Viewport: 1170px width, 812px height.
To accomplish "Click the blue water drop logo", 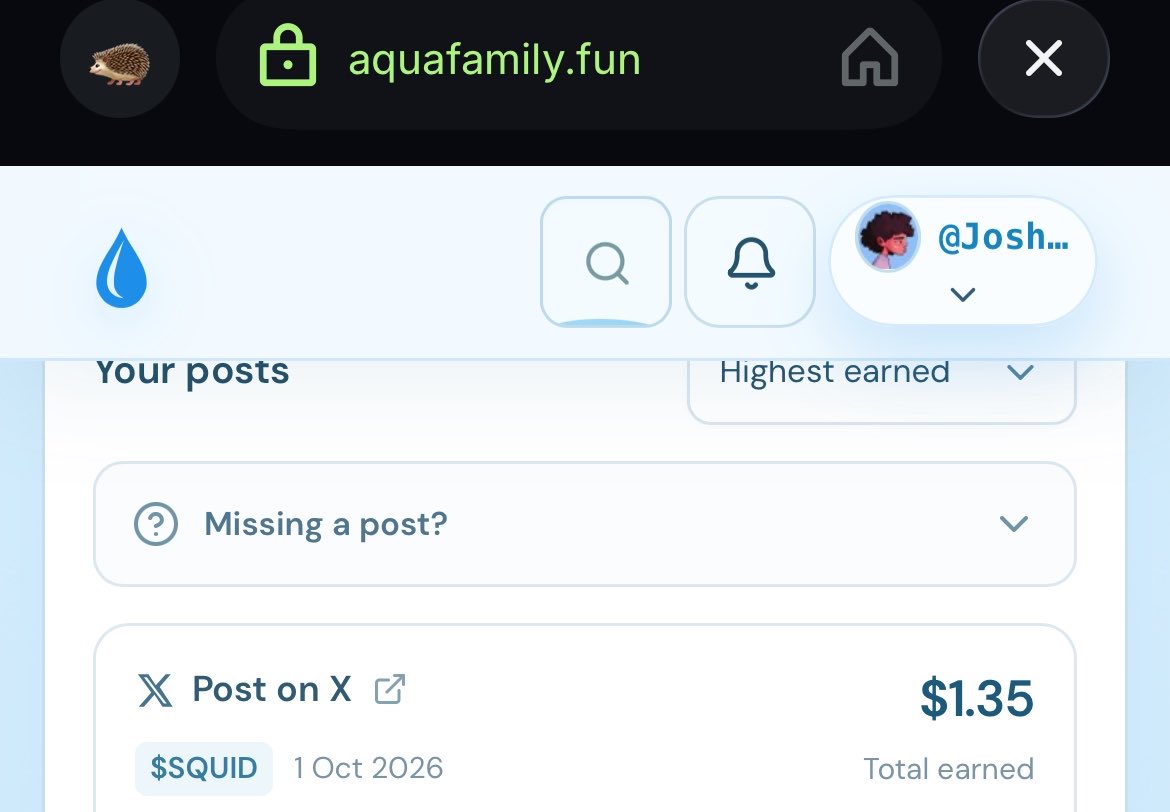I will coord(122,269).
